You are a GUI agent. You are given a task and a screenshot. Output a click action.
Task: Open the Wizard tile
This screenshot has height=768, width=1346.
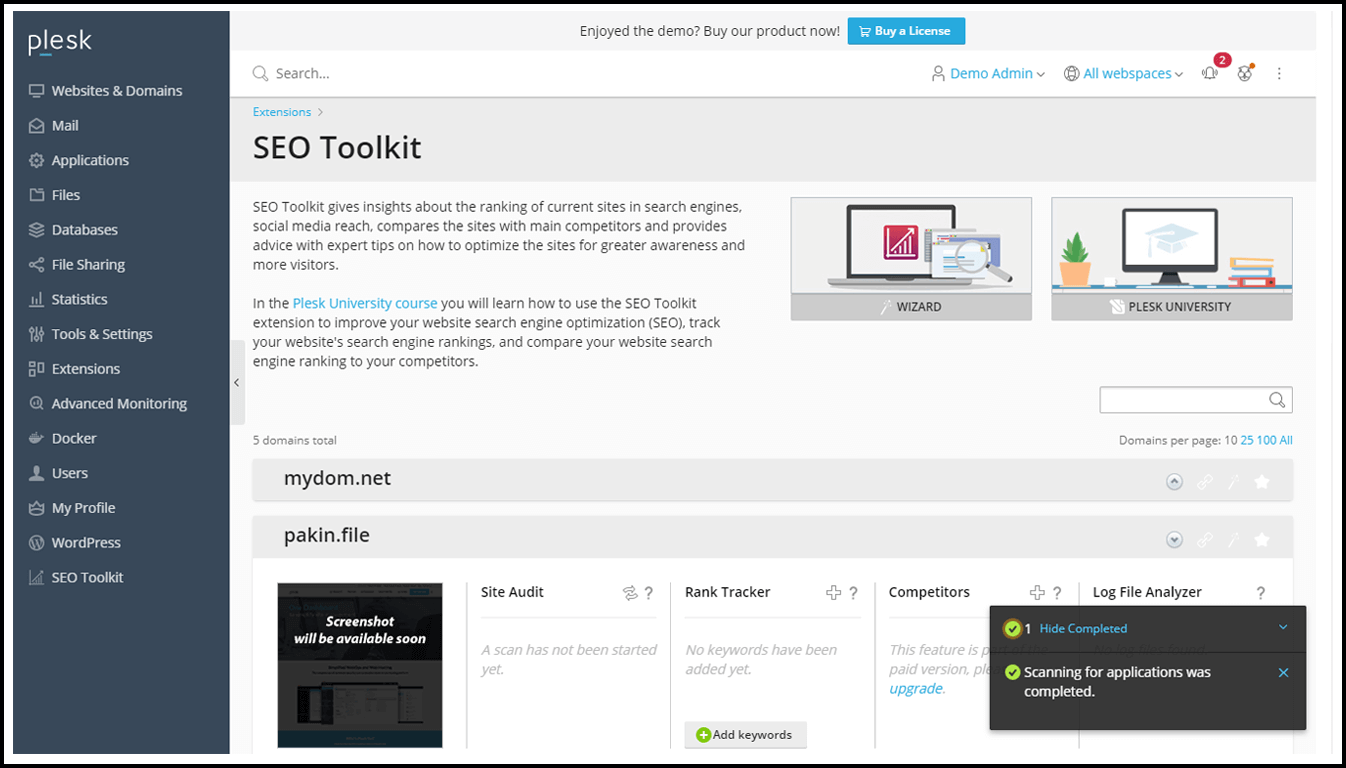pyautogui.click(x=911, y=259)
